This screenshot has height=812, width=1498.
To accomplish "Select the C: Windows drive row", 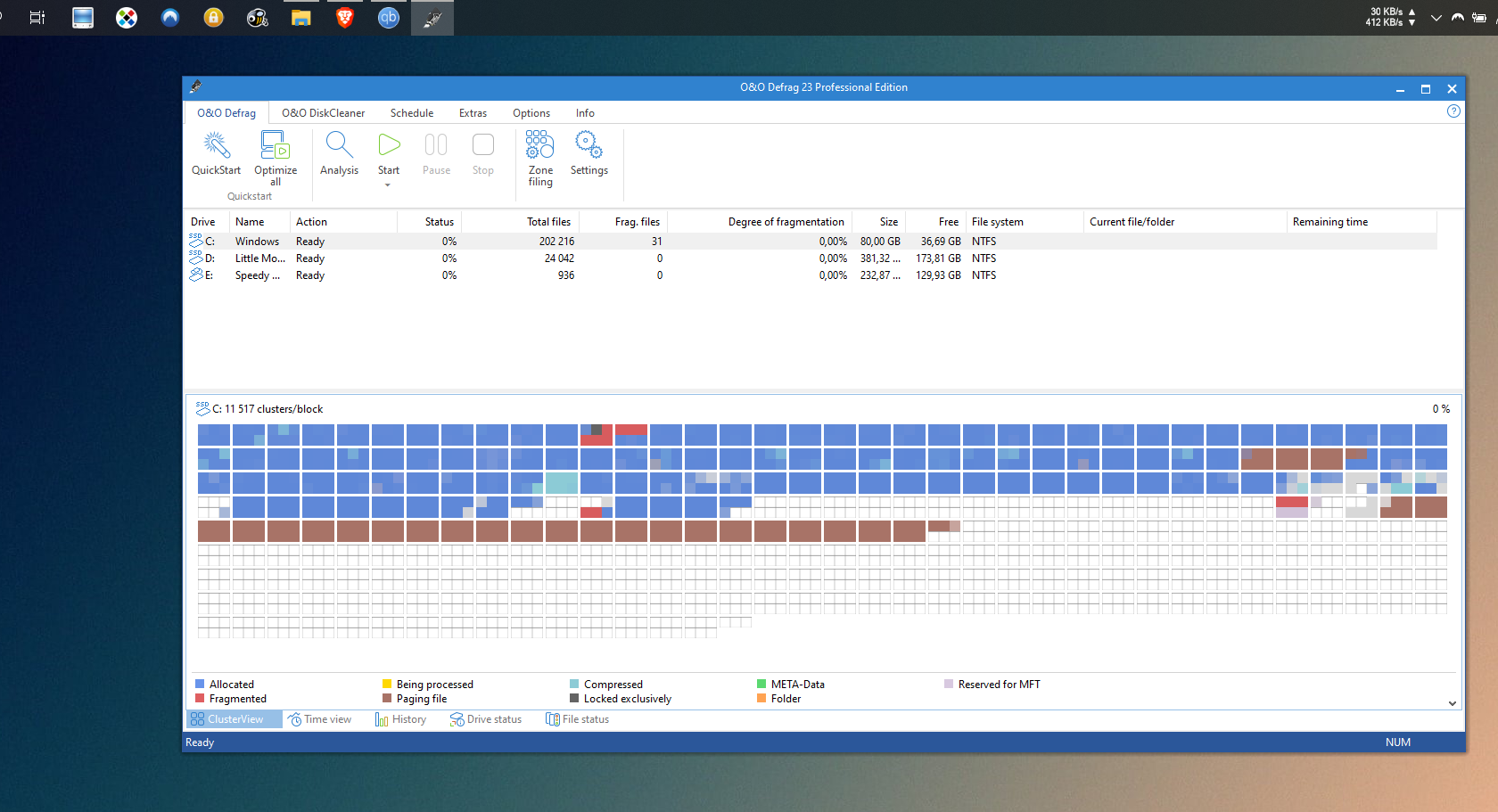I will (x=257, y=242).
